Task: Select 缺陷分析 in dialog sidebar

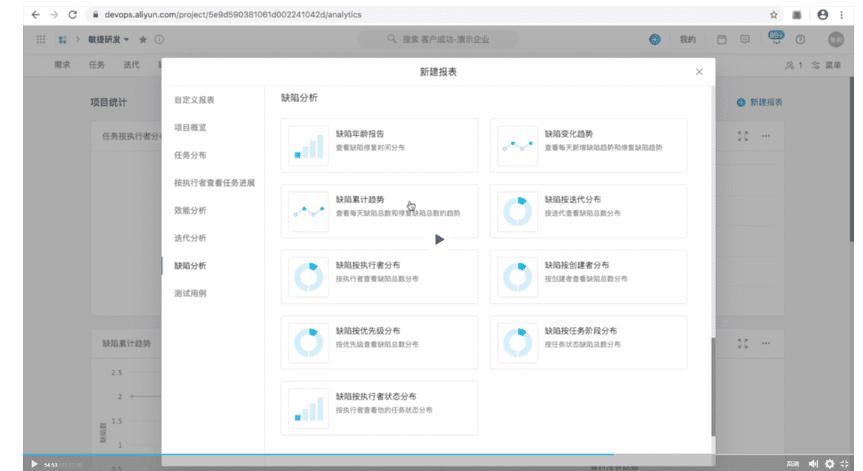Action: (190, 266)
